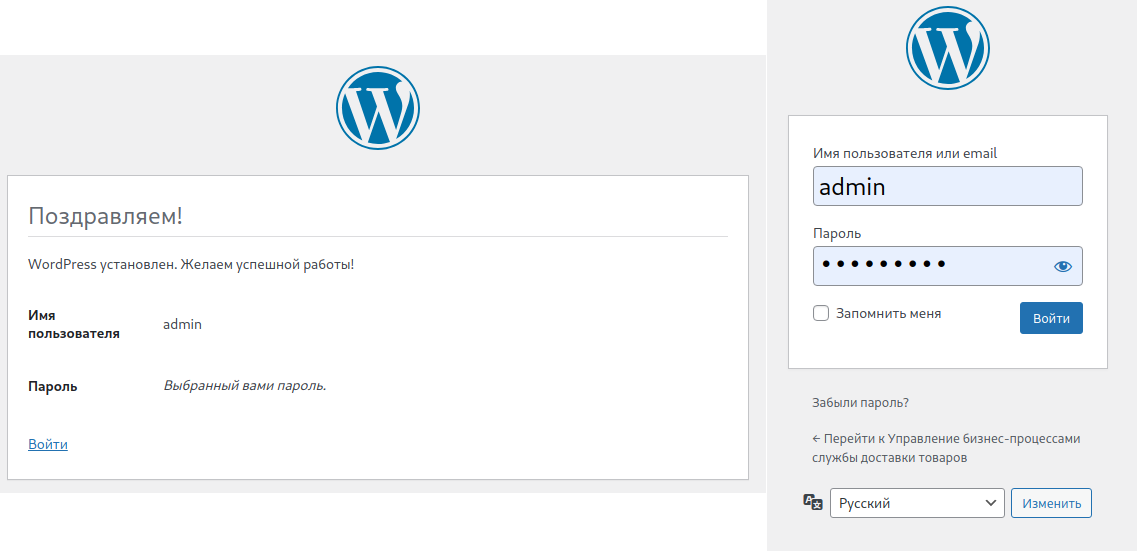Follow the 'Войти' link on the success page
The image size is (1137, 551).
click(48, 444)
